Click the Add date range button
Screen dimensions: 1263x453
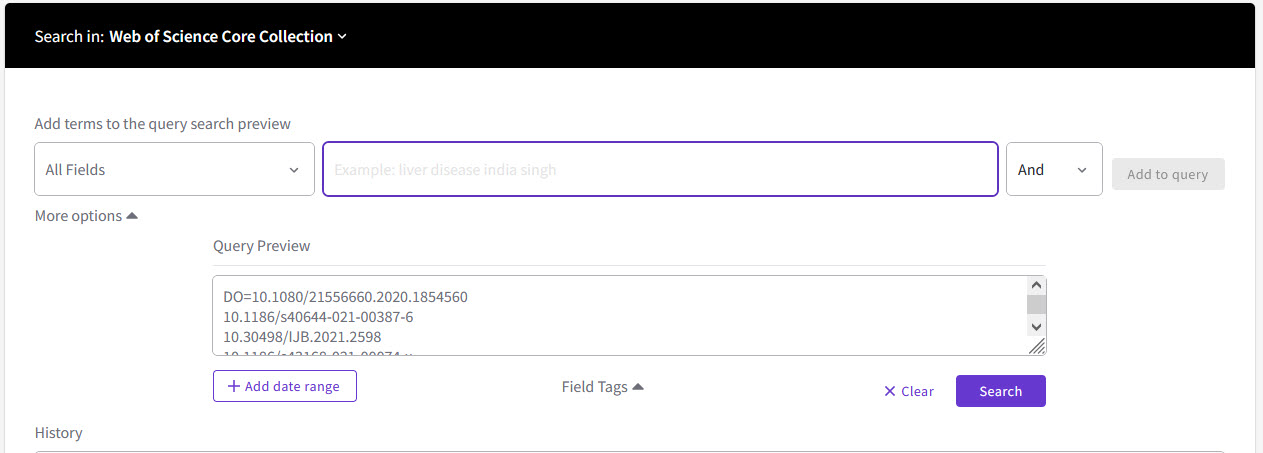pos(285,386)
